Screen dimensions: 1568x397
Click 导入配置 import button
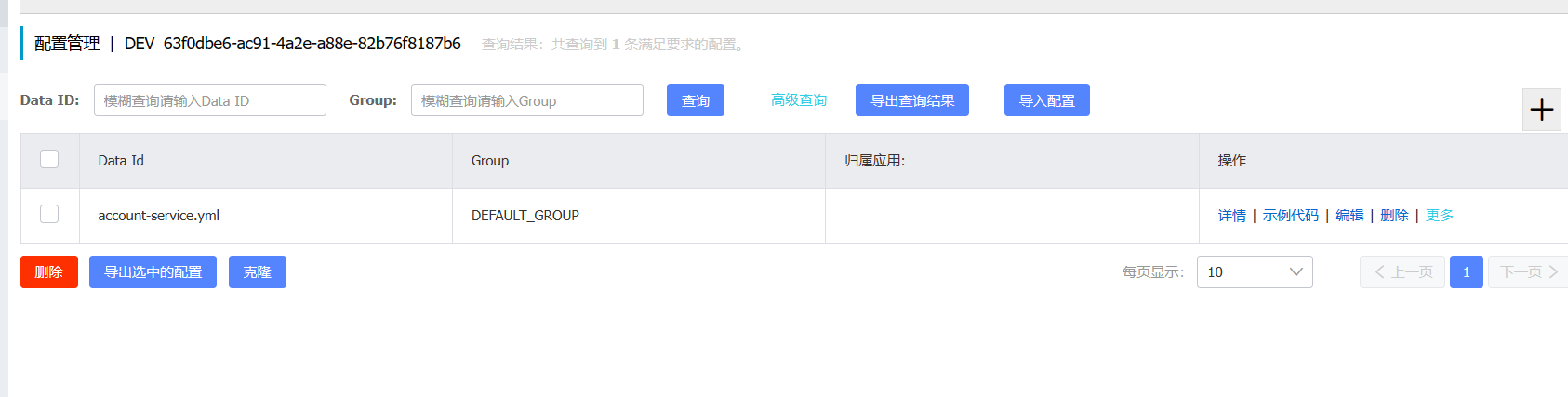1047,100
